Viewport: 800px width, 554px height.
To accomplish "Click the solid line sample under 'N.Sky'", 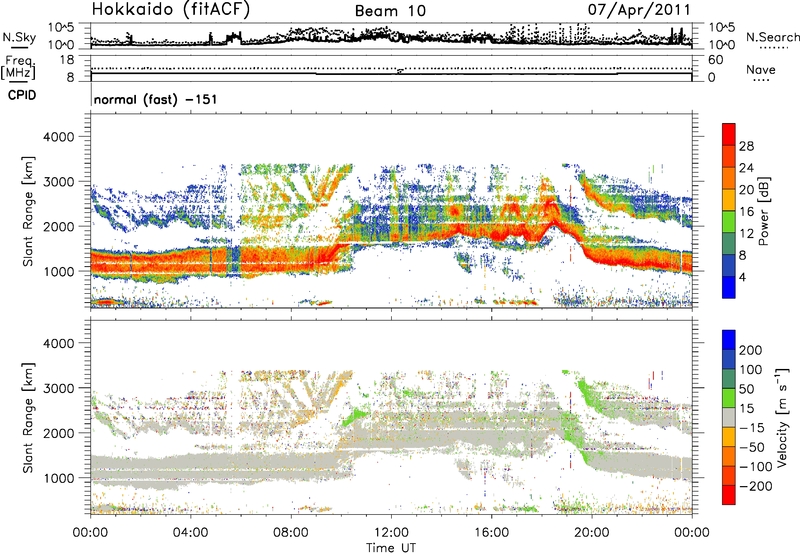I will click(x=19, y=47).
